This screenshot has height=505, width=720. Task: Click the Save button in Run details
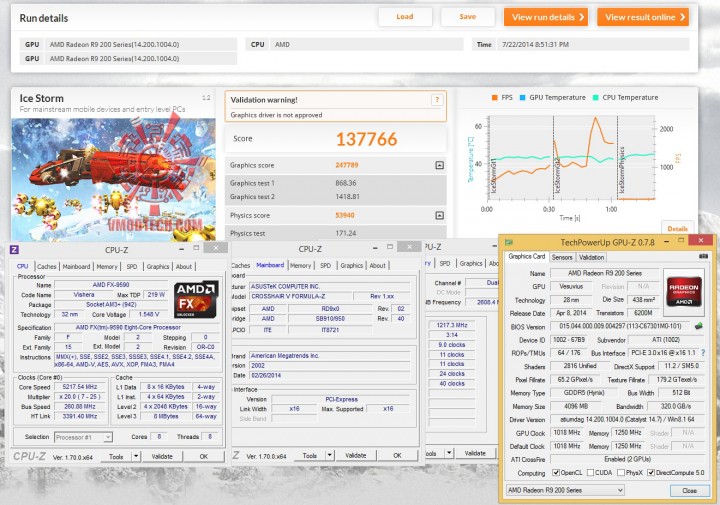[x=467, y=17]
